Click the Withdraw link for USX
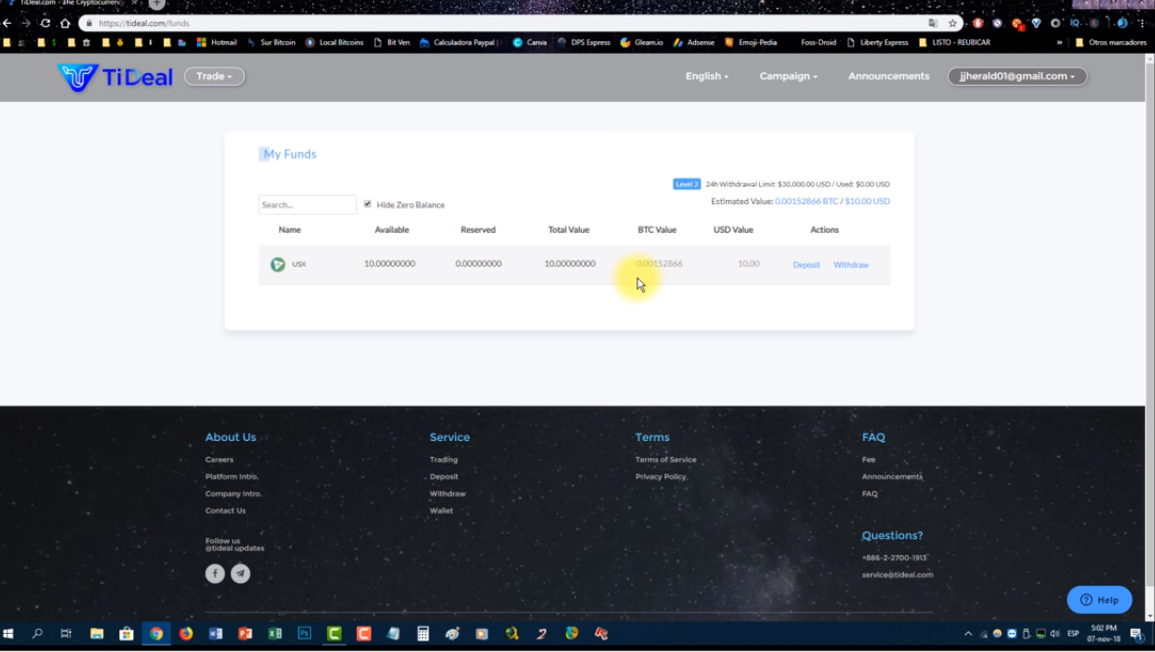The height and width of the screenshot is (652, 1155). [x=851, y=264]
